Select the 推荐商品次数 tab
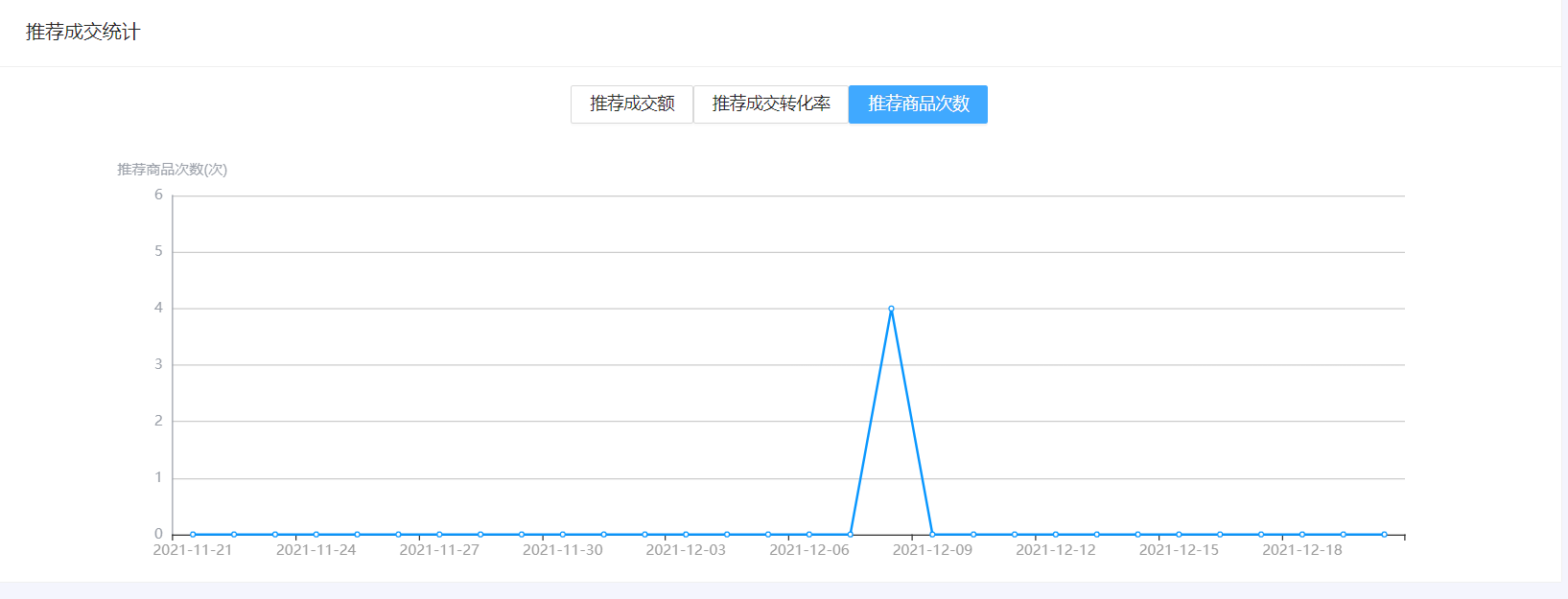The width and height of the screenshot is (1568, 599). (x=918, y=104)
